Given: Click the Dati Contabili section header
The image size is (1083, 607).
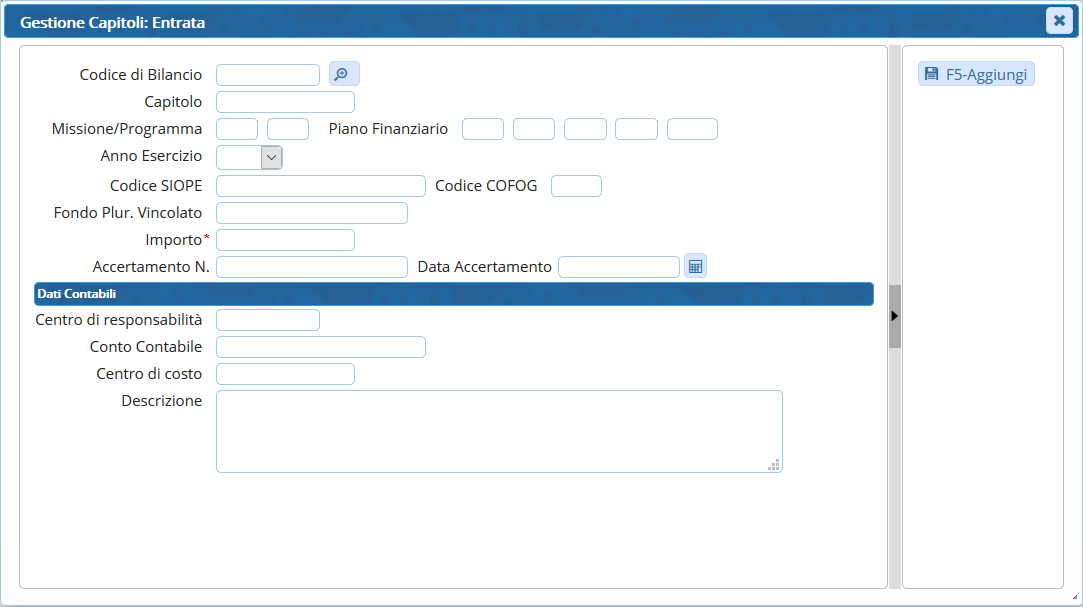Looking at the screenshot, I should [x=453, y=294].
